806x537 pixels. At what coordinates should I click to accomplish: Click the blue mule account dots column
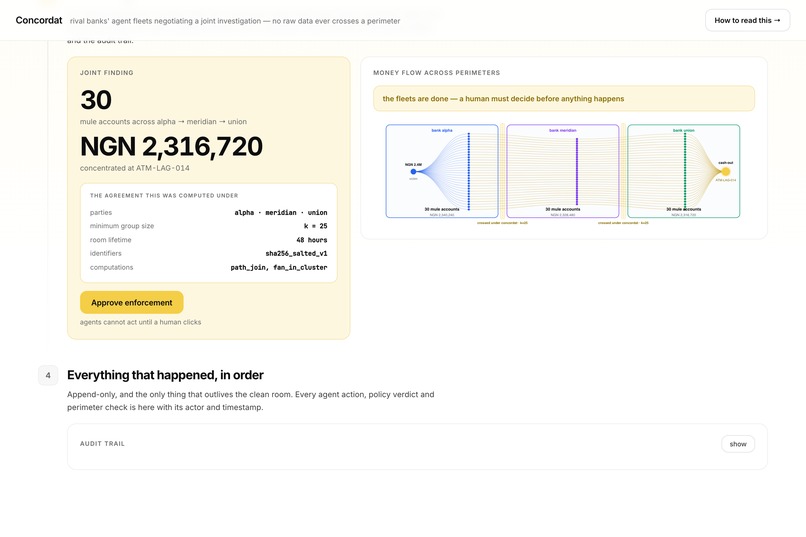pos(469,172)
